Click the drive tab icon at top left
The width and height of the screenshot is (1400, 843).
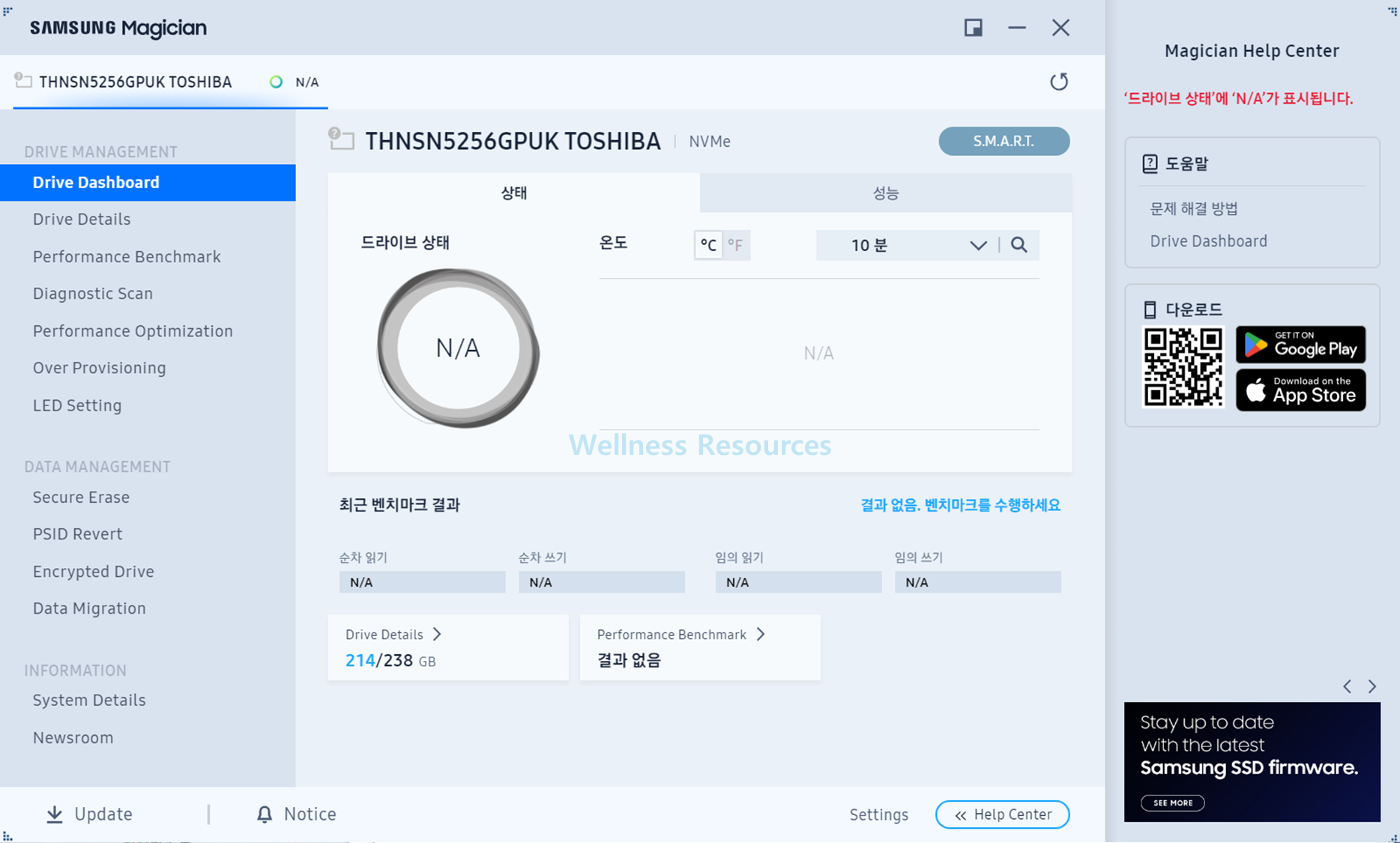pyautogui.click(x=23, y=80)
